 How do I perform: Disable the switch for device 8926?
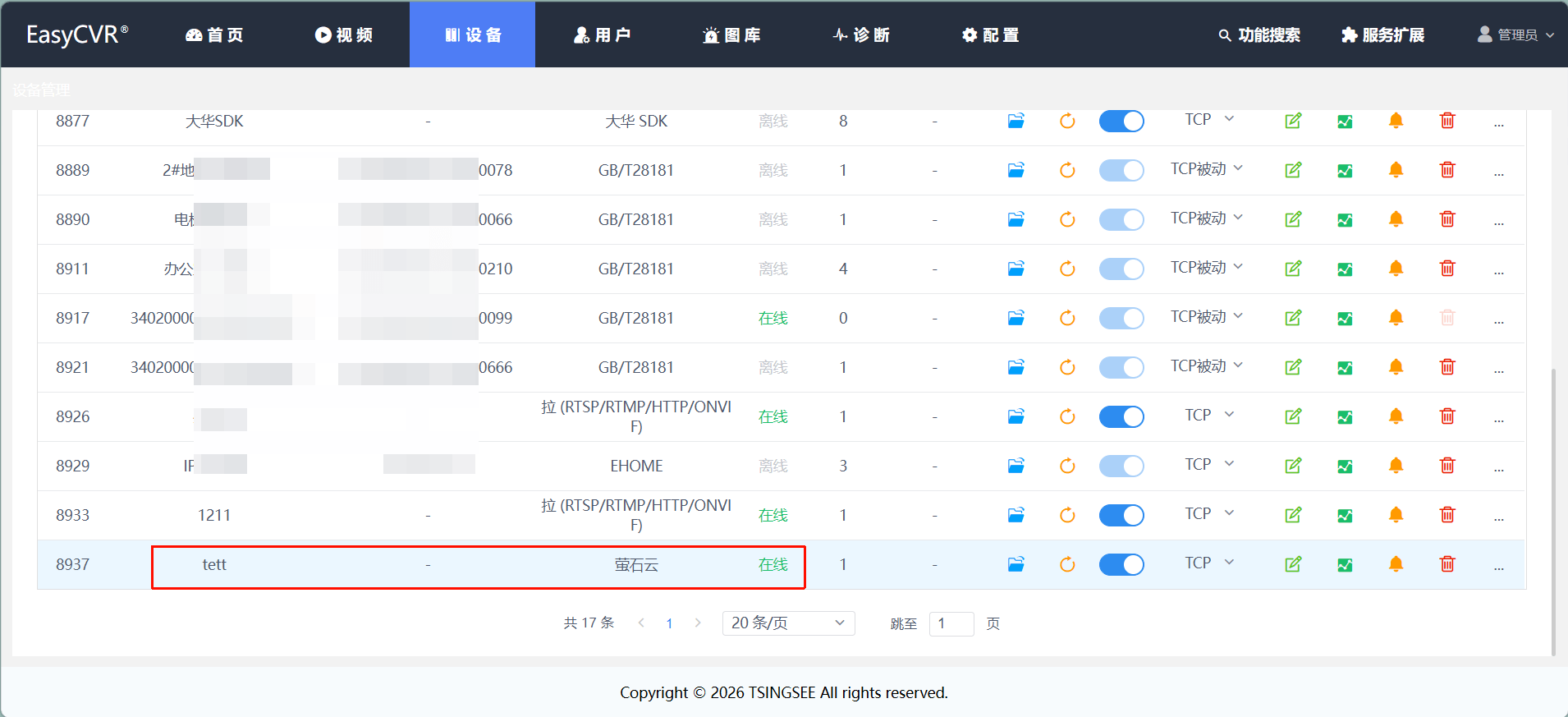click(1121, 417)
